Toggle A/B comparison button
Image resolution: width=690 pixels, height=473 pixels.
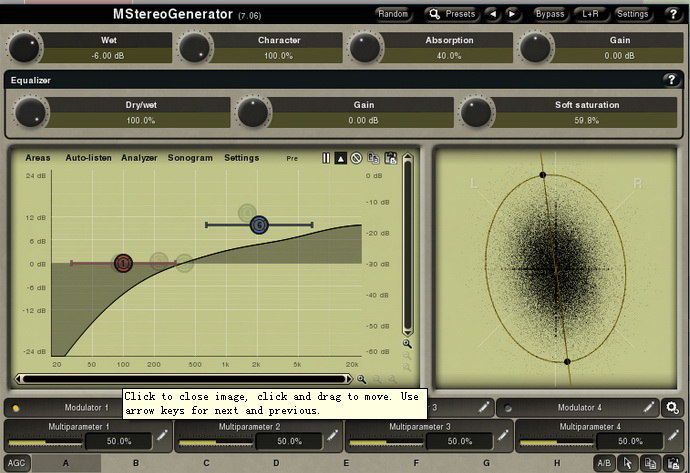(604, 463)
